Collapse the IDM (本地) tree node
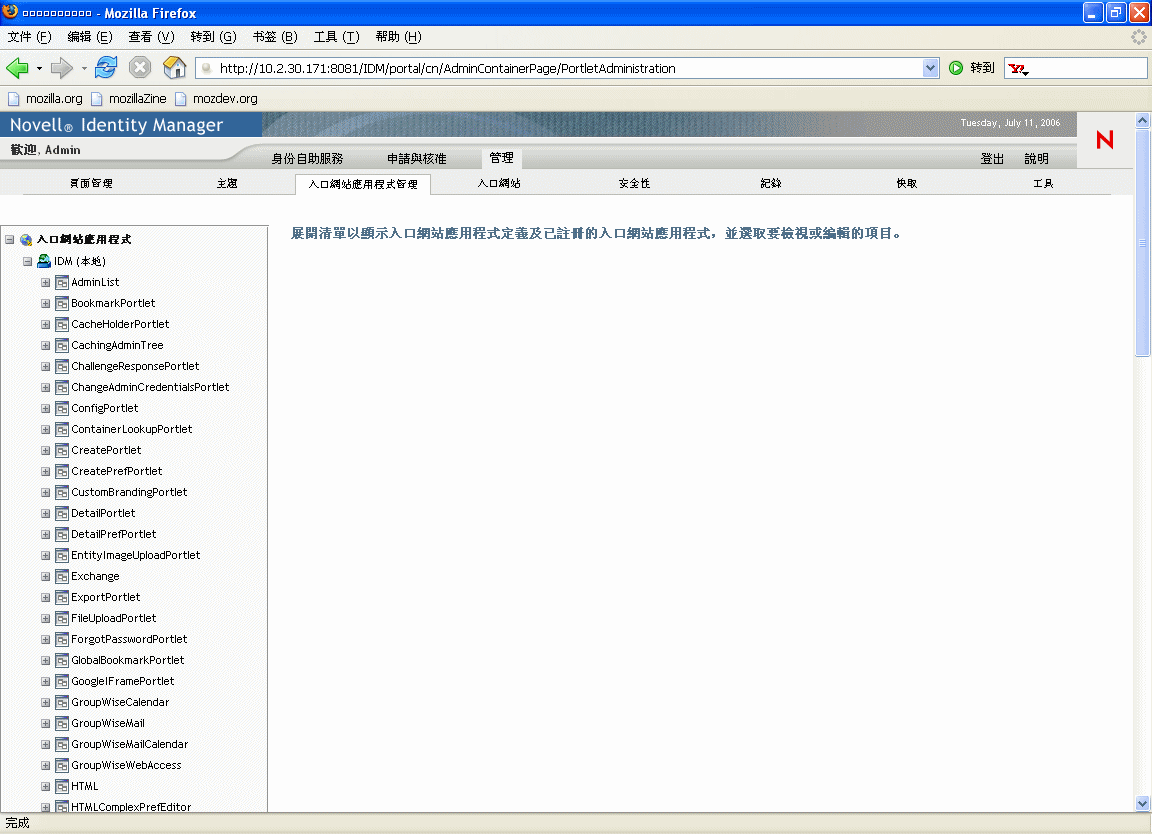Viewport: 1152px width, 834px height. pyautogui.click(x=27, y=261)
